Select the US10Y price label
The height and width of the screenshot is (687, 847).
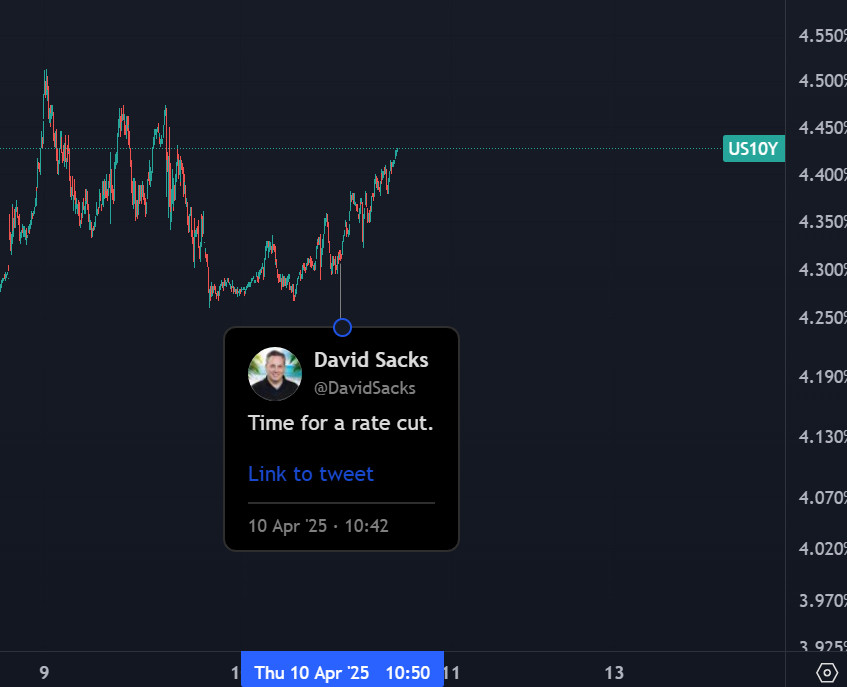[754, 149]
